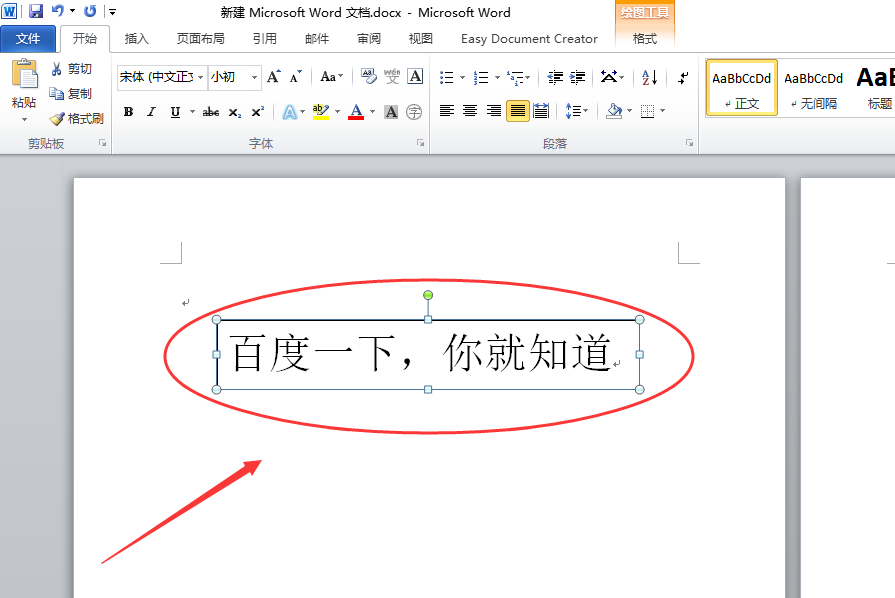Open underline style dropdown arrow
The image size is (895, 598).
pyautogui.click(x=192, y=112)
